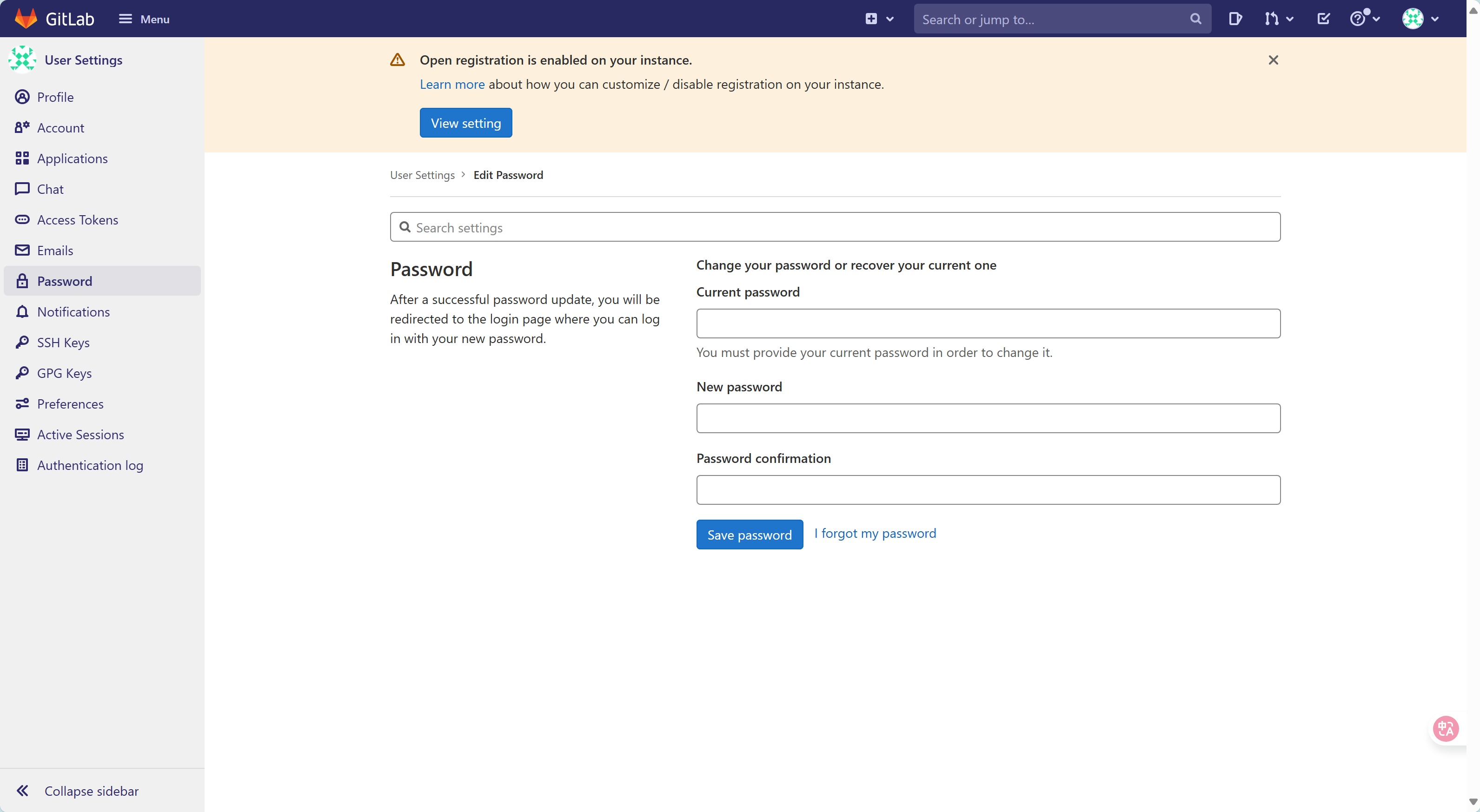Click the registration warning triangle icon
Screen dimensions: 1480x812
398,59
